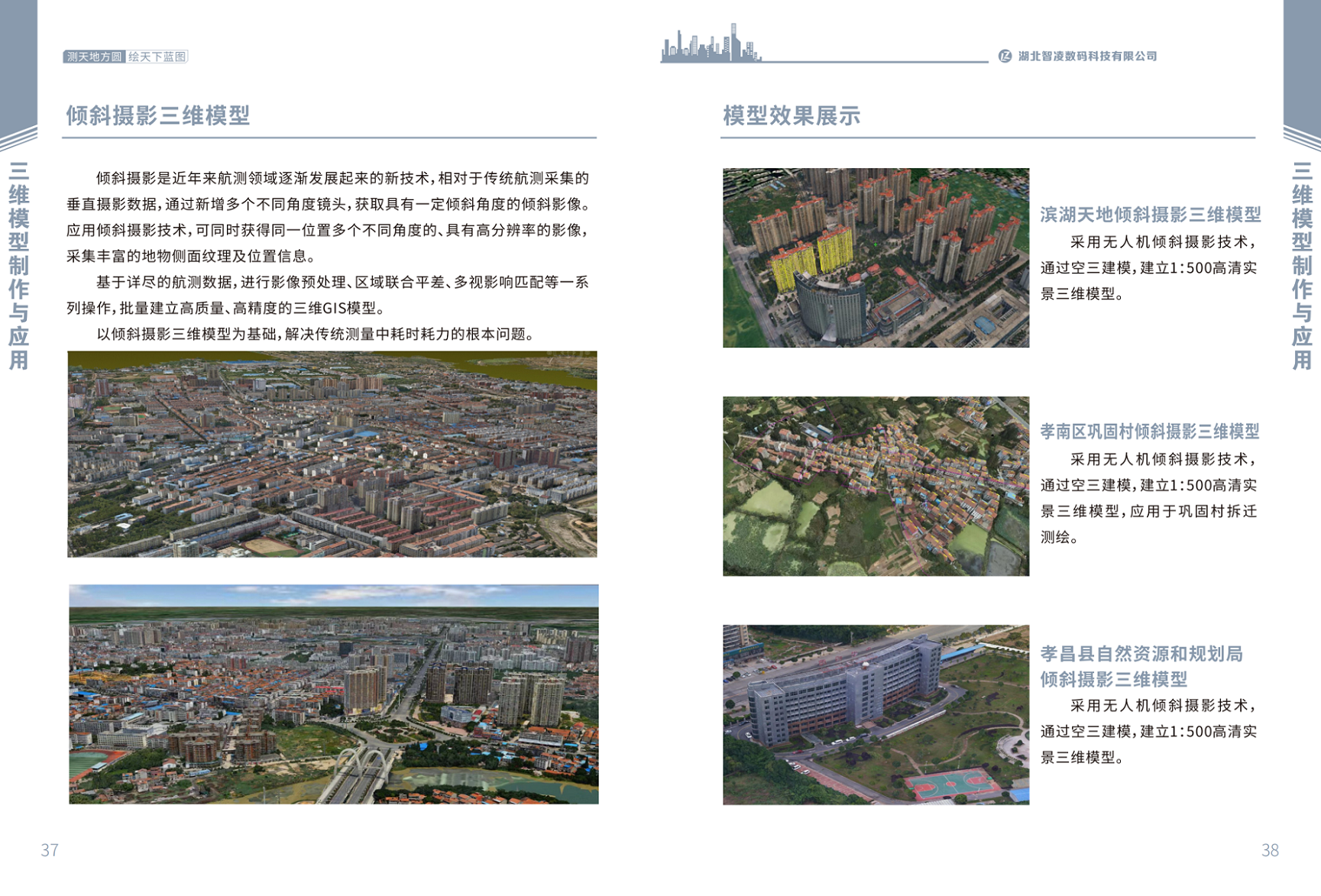Click the line 以倾斜摄影三维模型为基础
The height and width of the screenshot is (896, 1321).
pyautogui.click(x=315, y=334)
